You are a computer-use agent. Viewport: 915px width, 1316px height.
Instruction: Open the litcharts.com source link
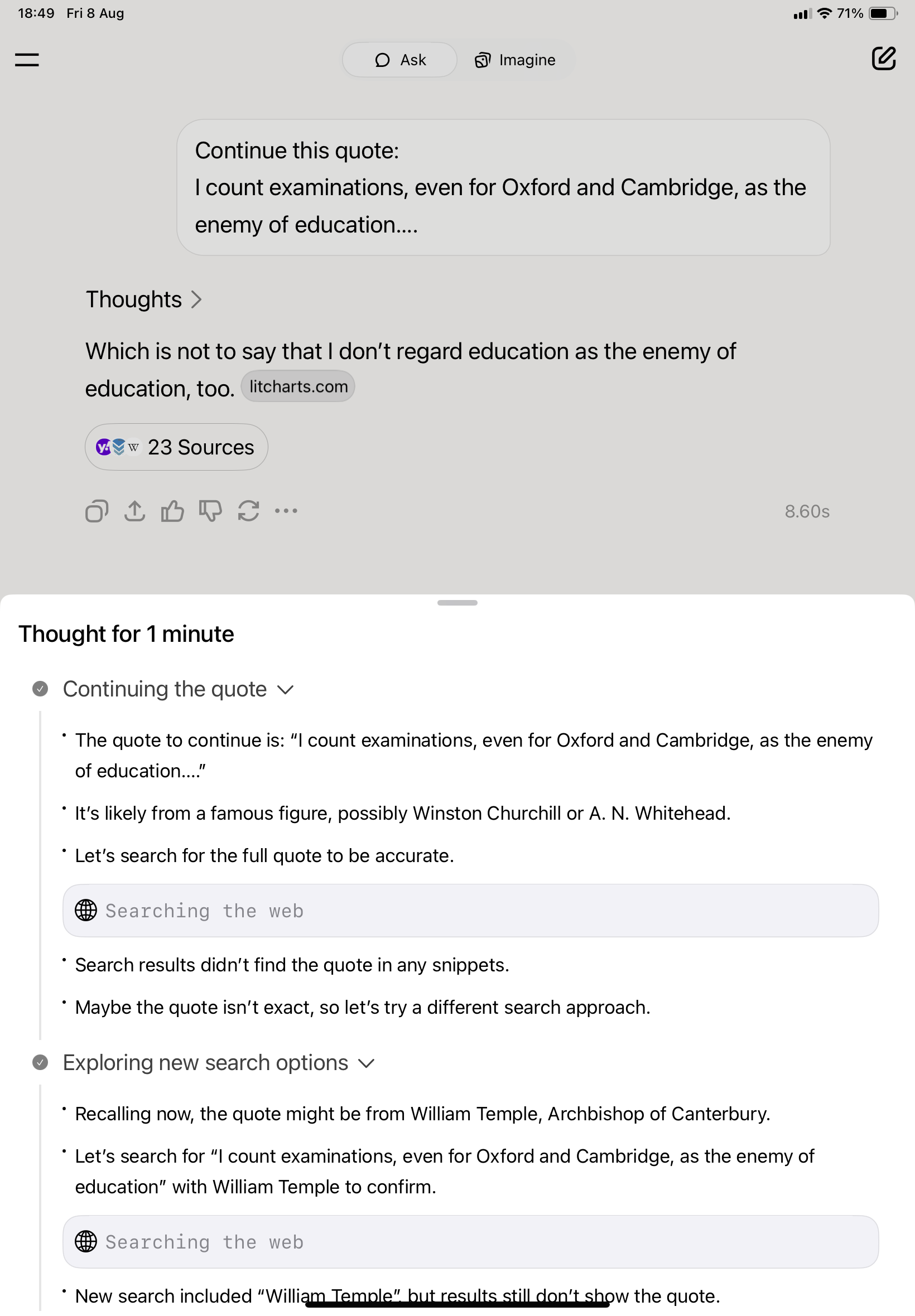click(298, 387)
